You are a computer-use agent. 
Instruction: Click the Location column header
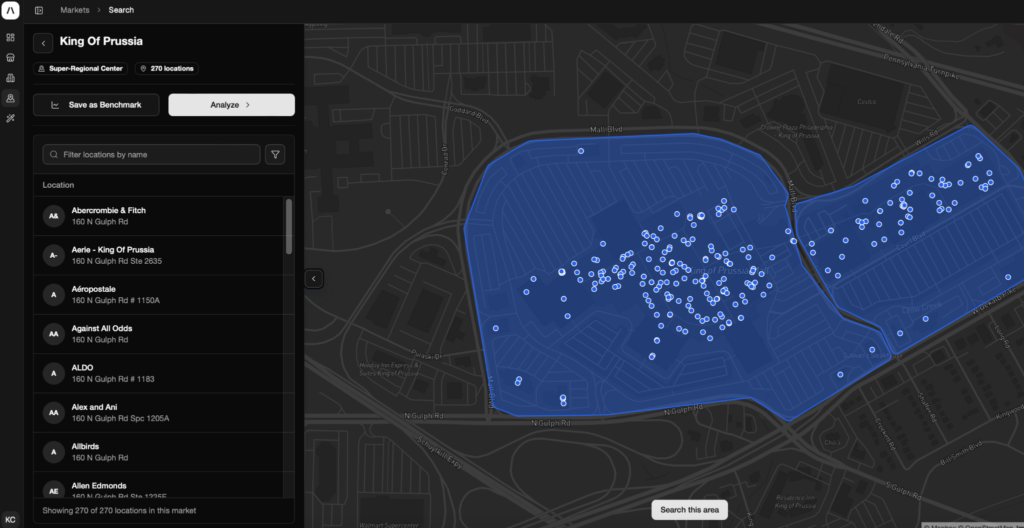[x=58, y=185]
